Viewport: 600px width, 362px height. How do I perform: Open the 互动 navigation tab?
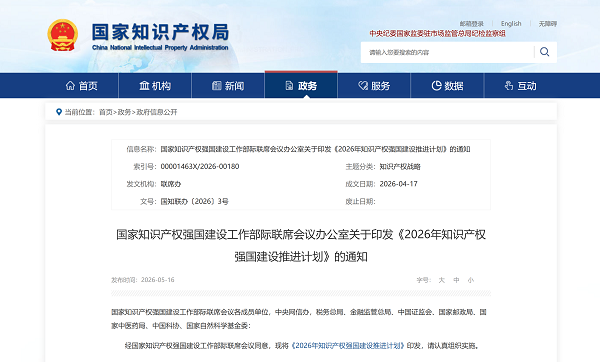tap(520, 85)
